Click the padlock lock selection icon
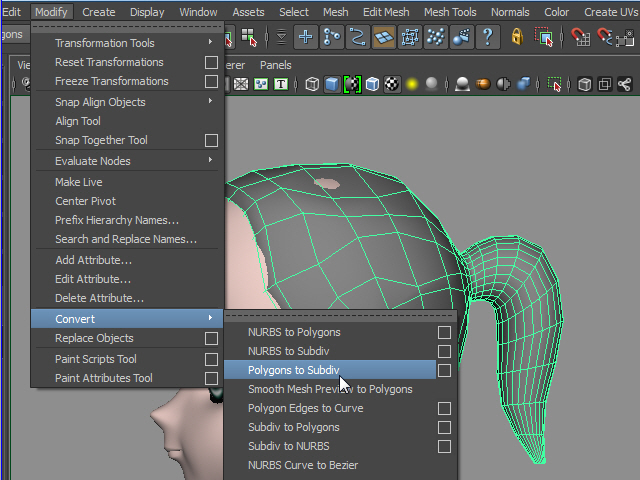 pos(517,38)
